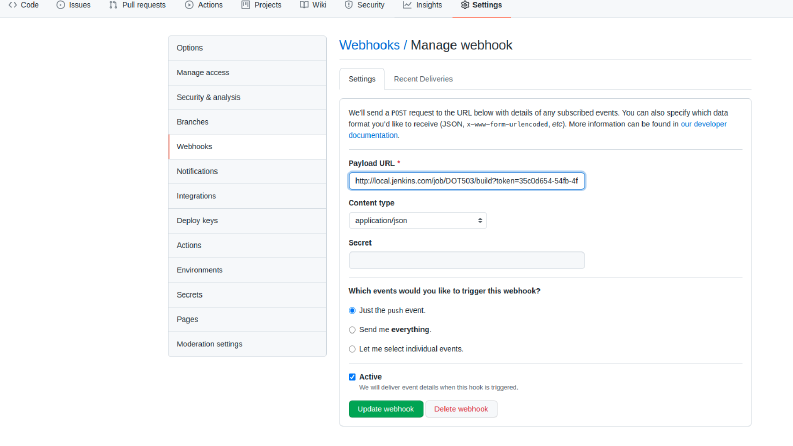
Task: Click the Insights graph icon
Action: tap(407, 5)
